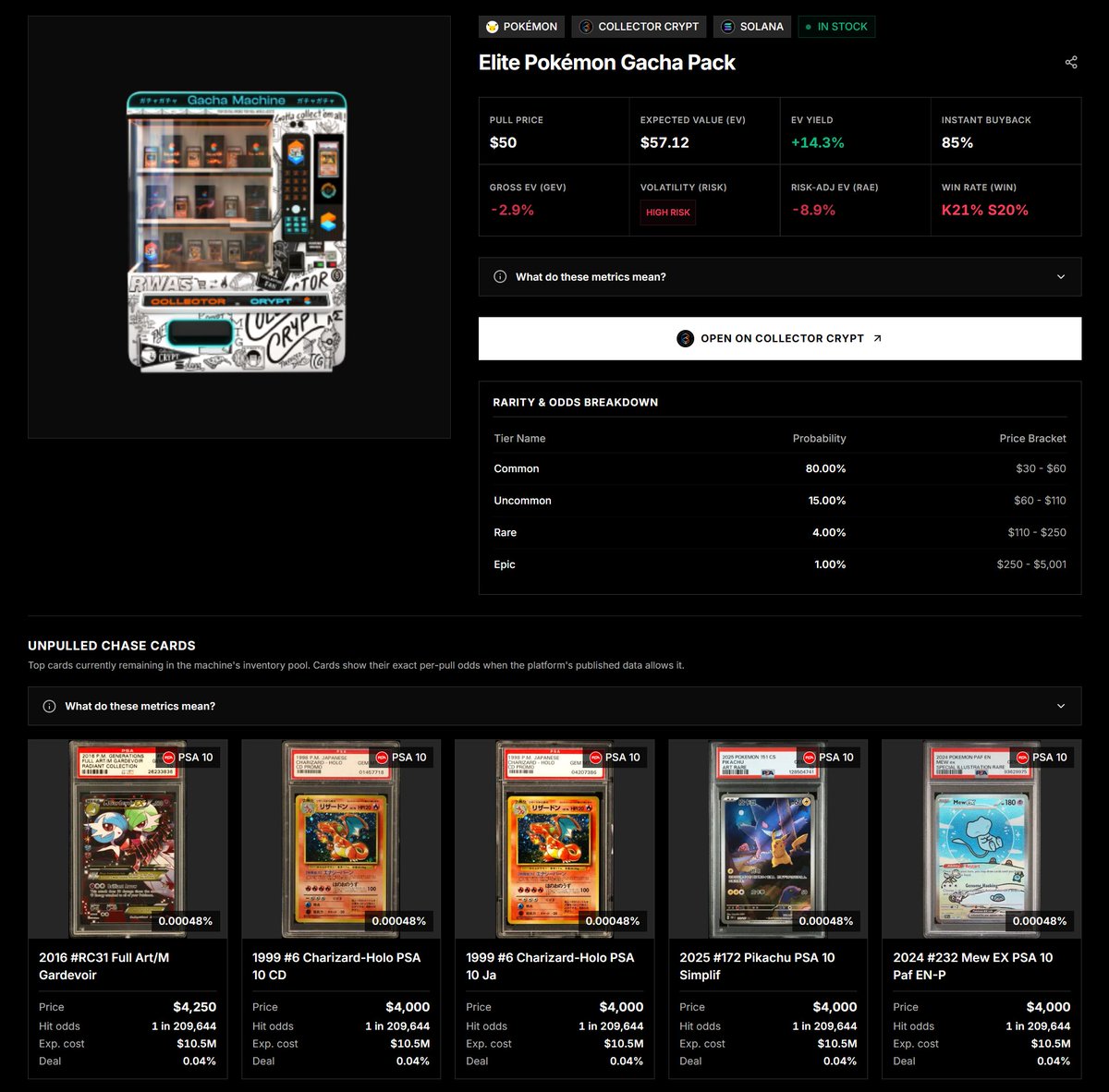This screenshot has width=1109, height=1092.
Task: Click the $250 - $5,001 price bracket
Action: click(1031, 564)
